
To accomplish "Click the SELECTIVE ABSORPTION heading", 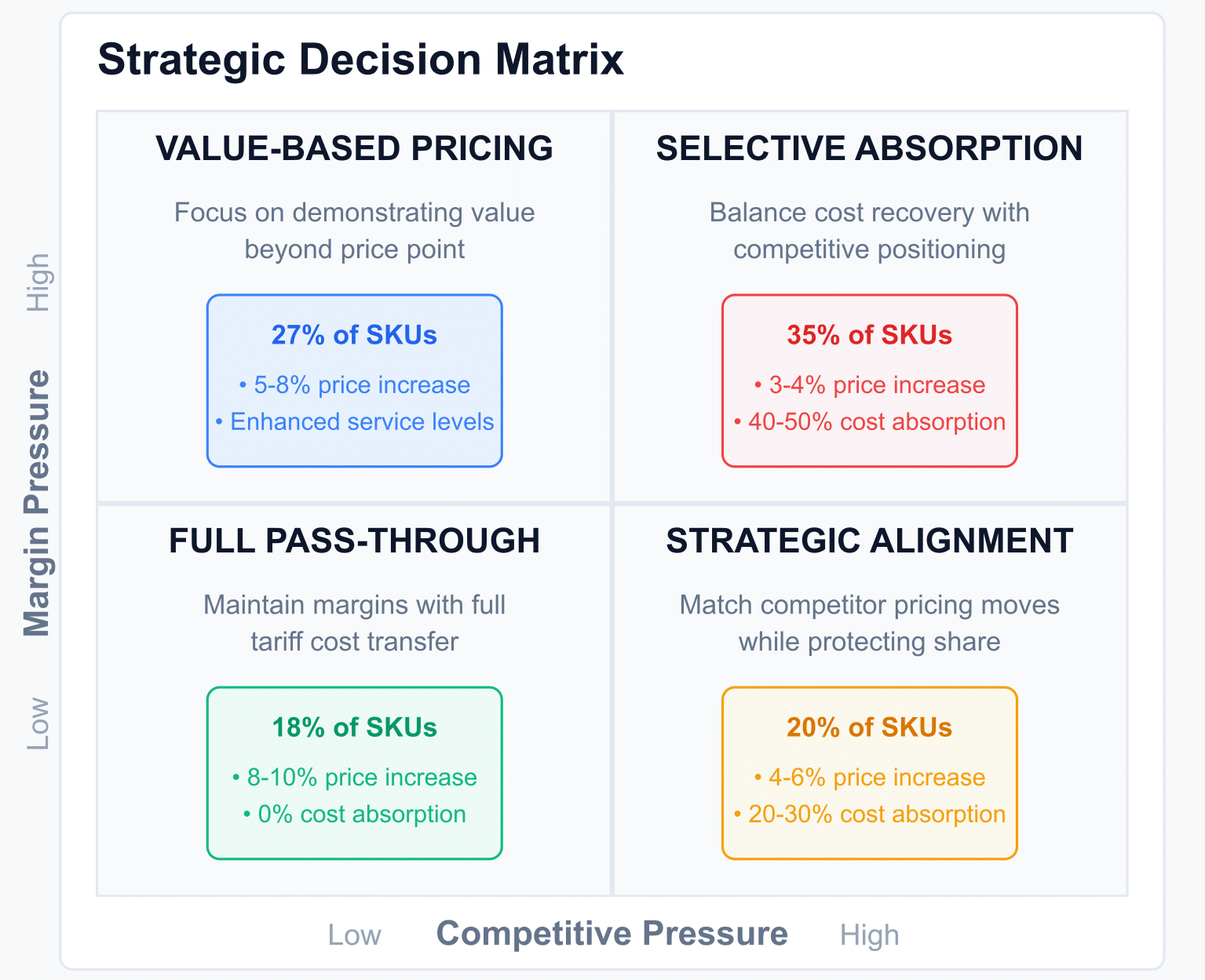I will [869, 148].
